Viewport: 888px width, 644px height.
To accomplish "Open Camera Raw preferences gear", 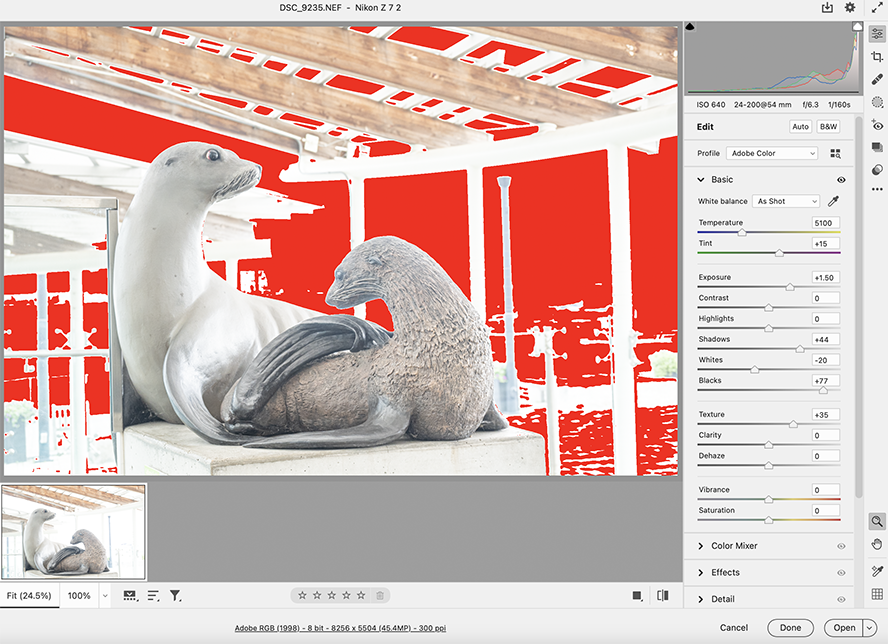I will point(850,8).
